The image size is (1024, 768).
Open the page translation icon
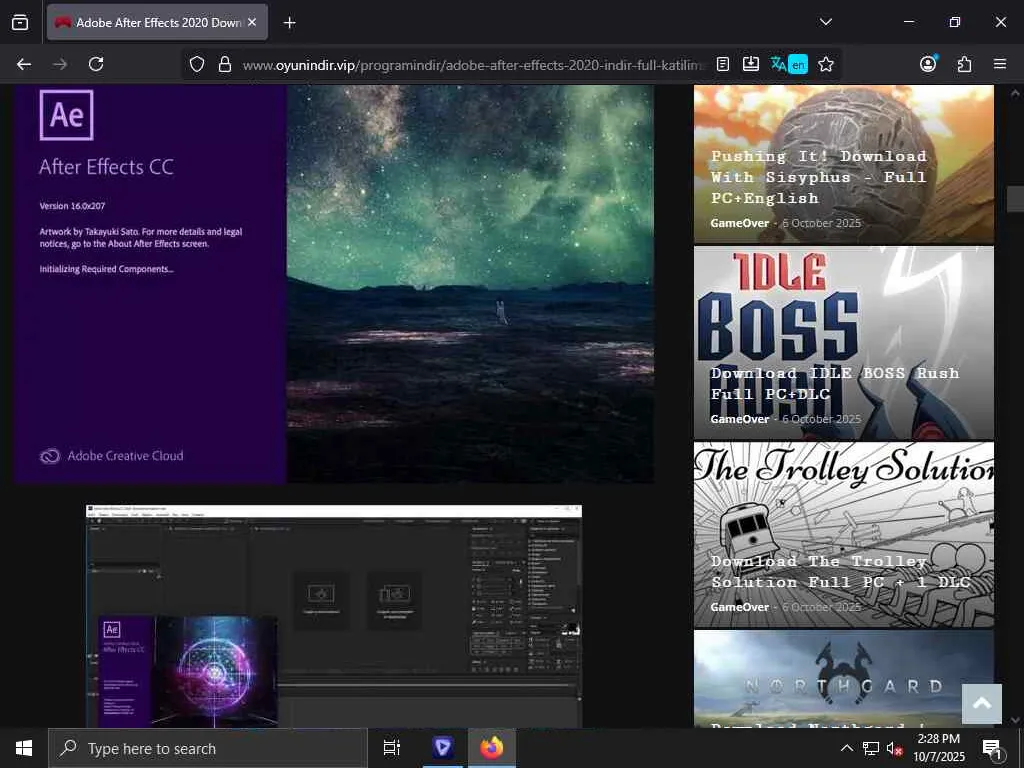(x=789, y=64)
